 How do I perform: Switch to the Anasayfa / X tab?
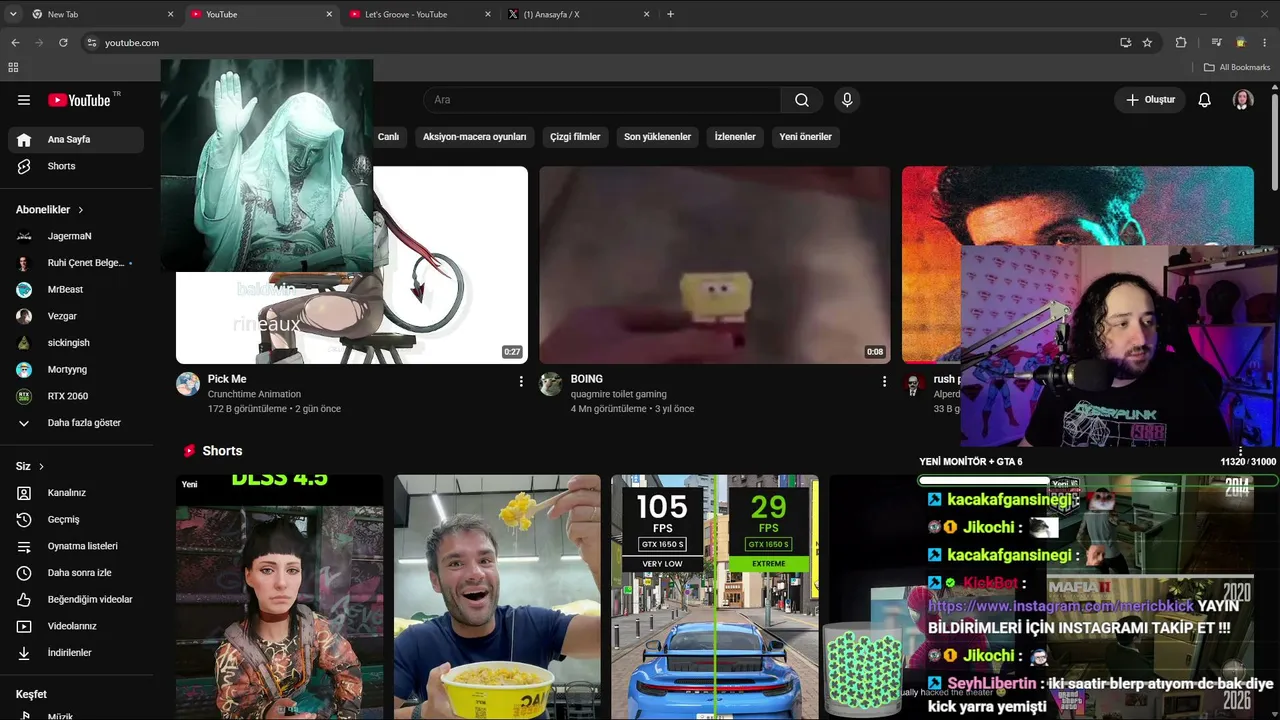click(579, 14)
